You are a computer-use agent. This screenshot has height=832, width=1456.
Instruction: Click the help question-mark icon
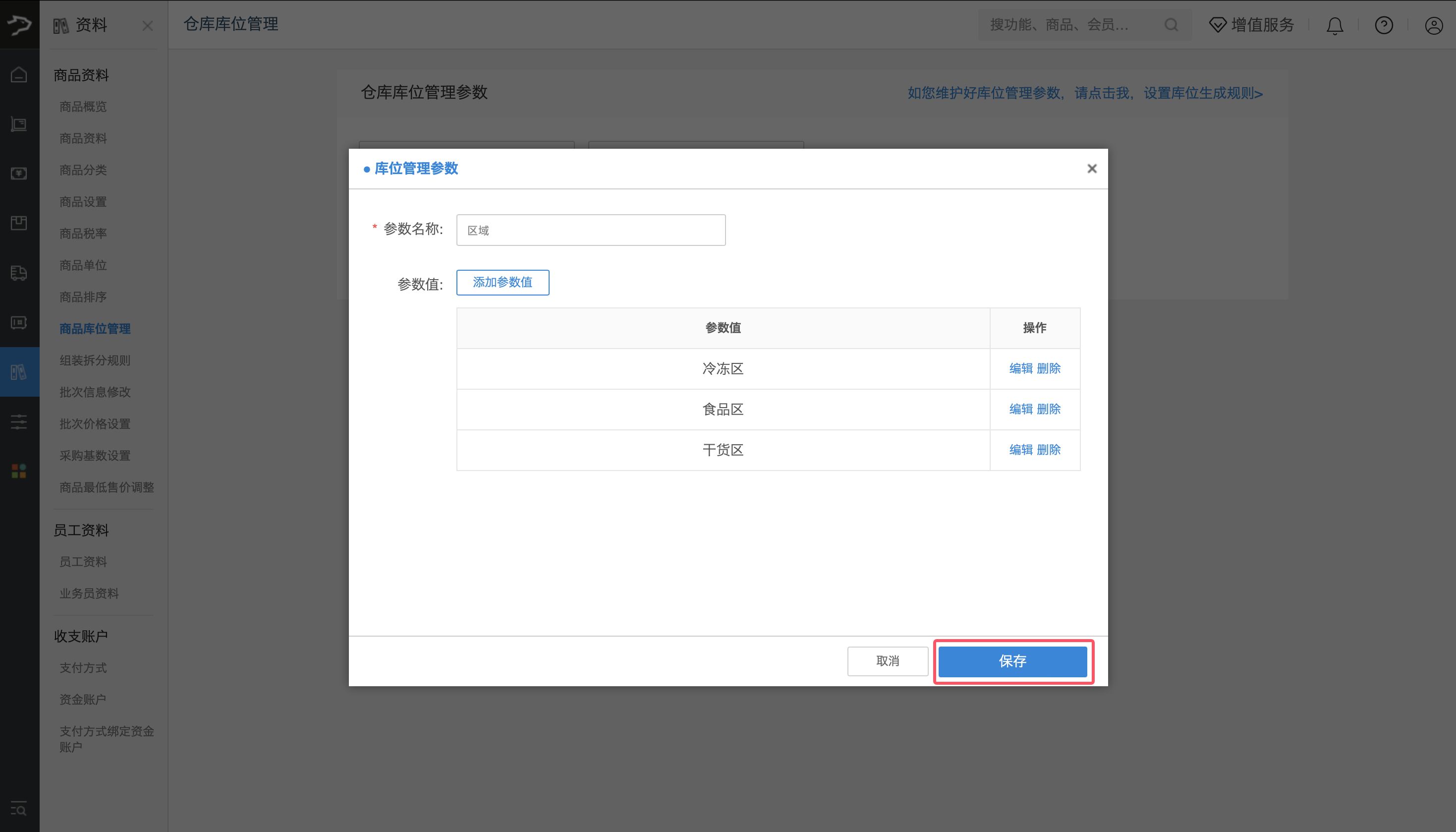tap(1384, 25)
